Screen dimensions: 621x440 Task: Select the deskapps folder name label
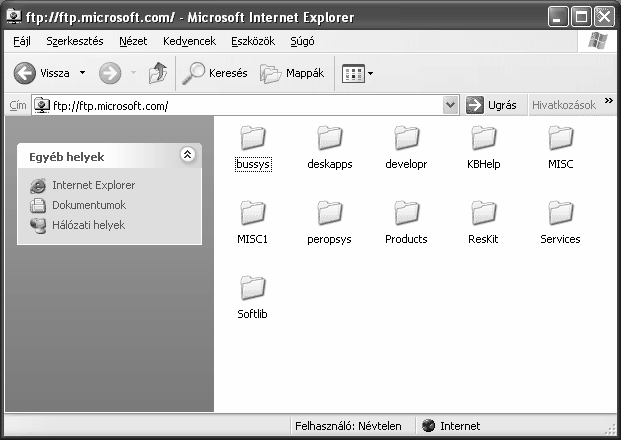pyautogui.click(x=330, y=164)
